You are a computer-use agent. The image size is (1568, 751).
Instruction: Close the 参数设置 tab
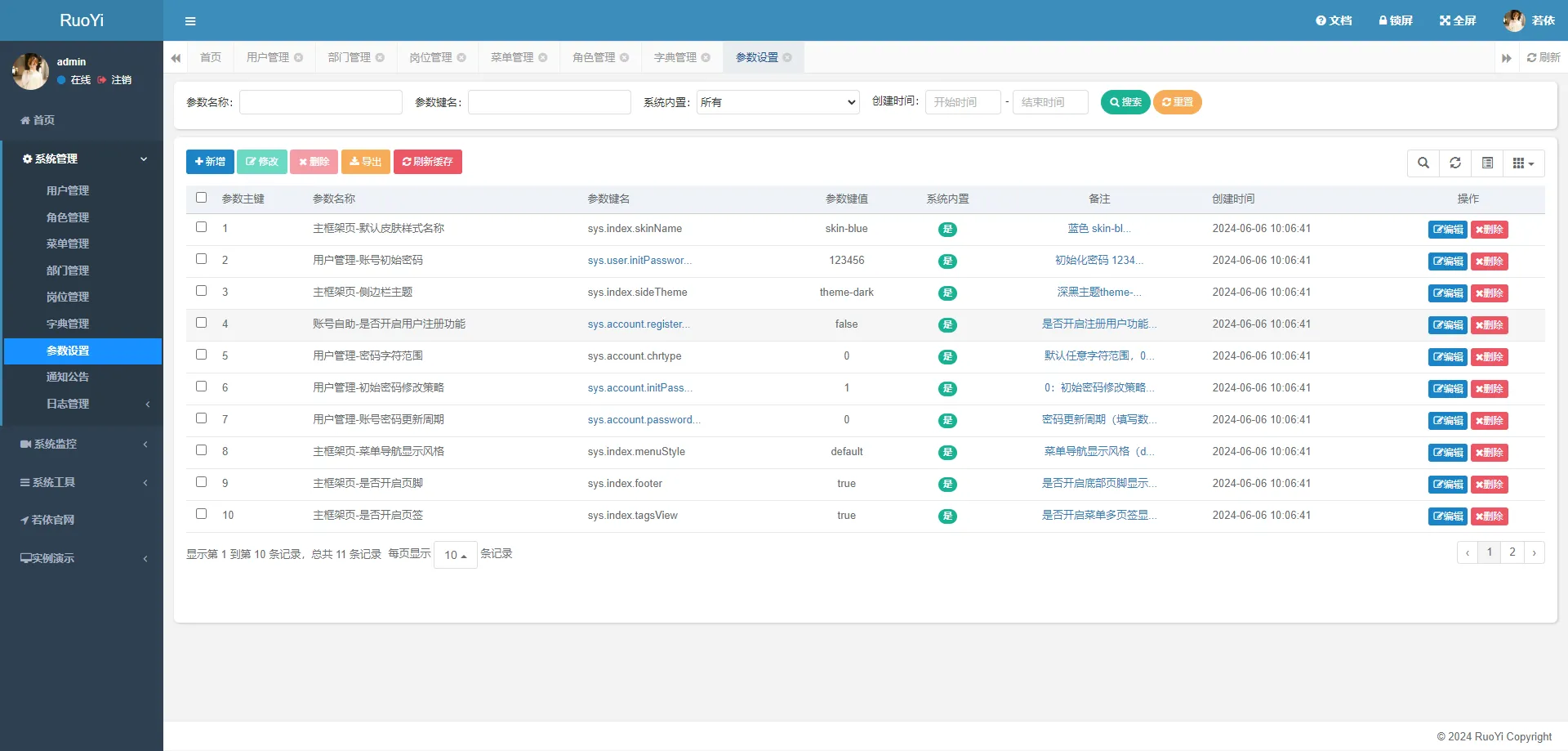(787, 58)
